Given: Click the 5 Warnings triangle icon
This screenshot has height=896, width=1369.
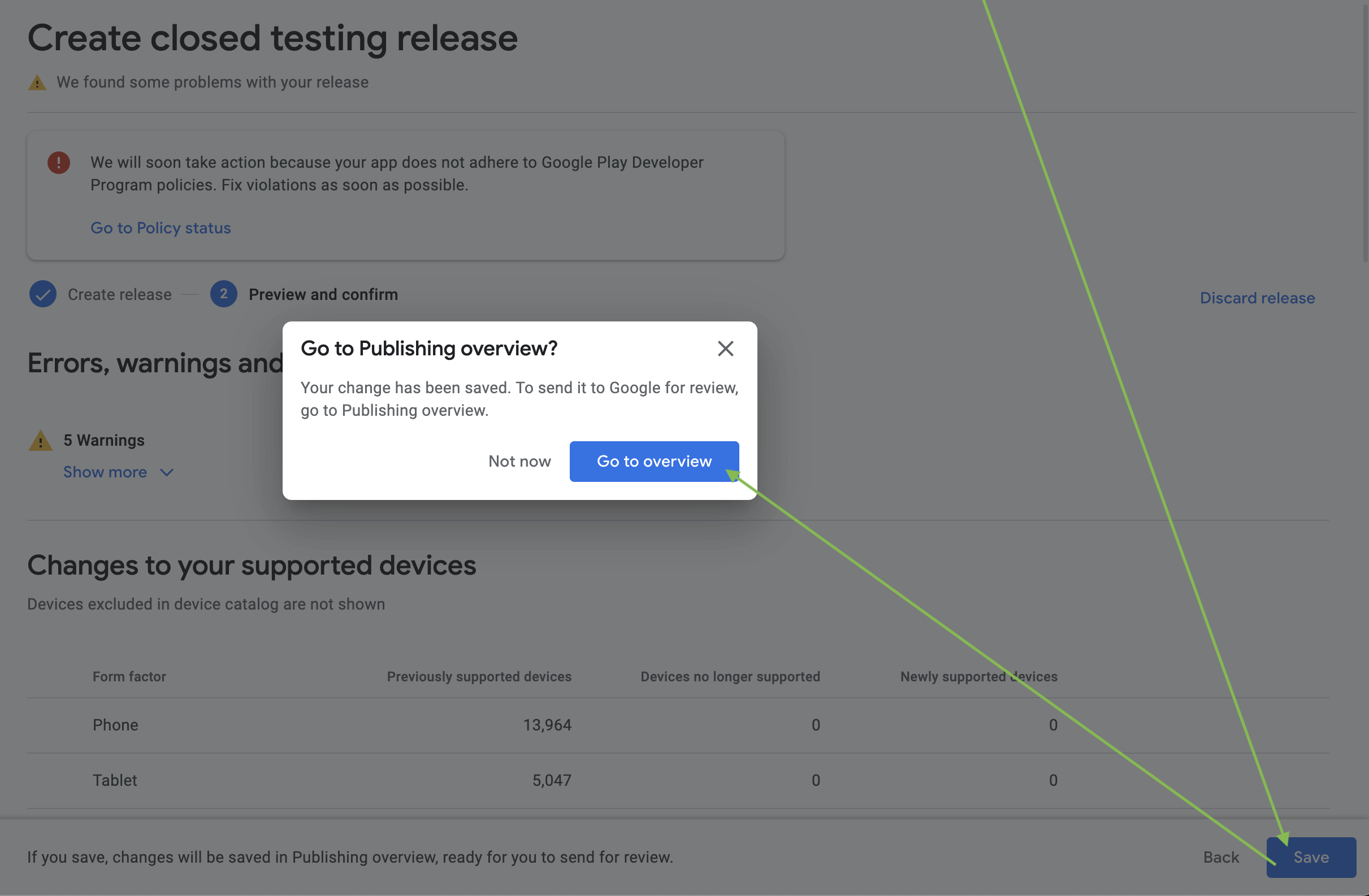Looking at the screenshot, I should point(41,441).
